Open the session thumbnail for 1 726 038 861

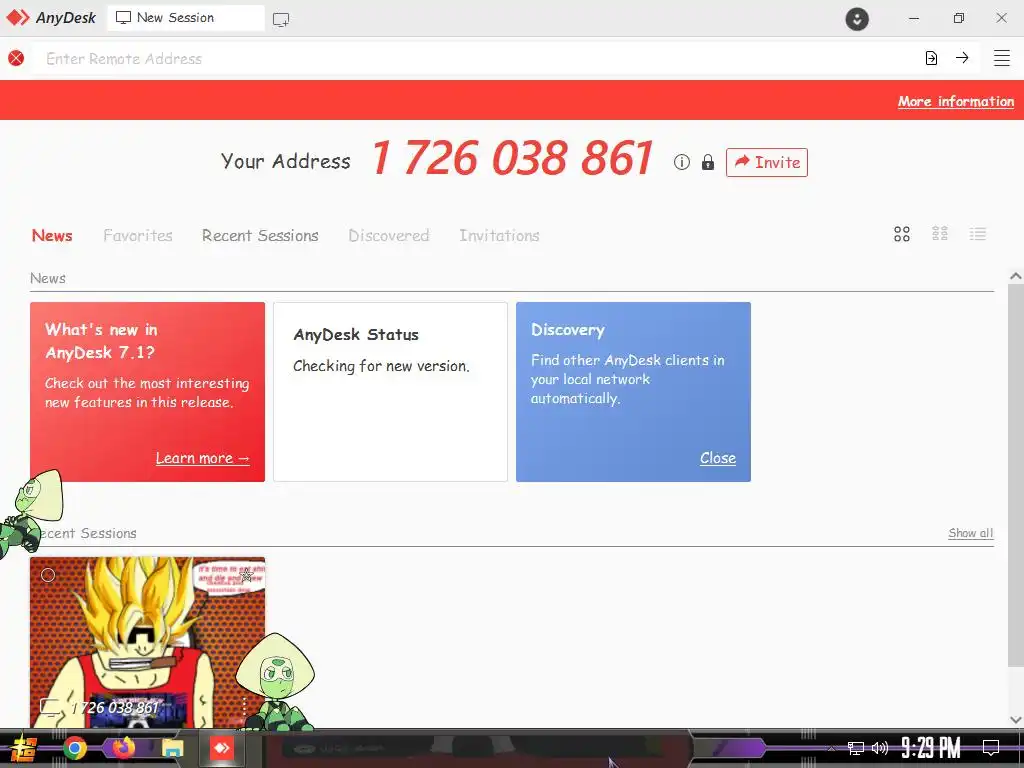tap(148, 643)
